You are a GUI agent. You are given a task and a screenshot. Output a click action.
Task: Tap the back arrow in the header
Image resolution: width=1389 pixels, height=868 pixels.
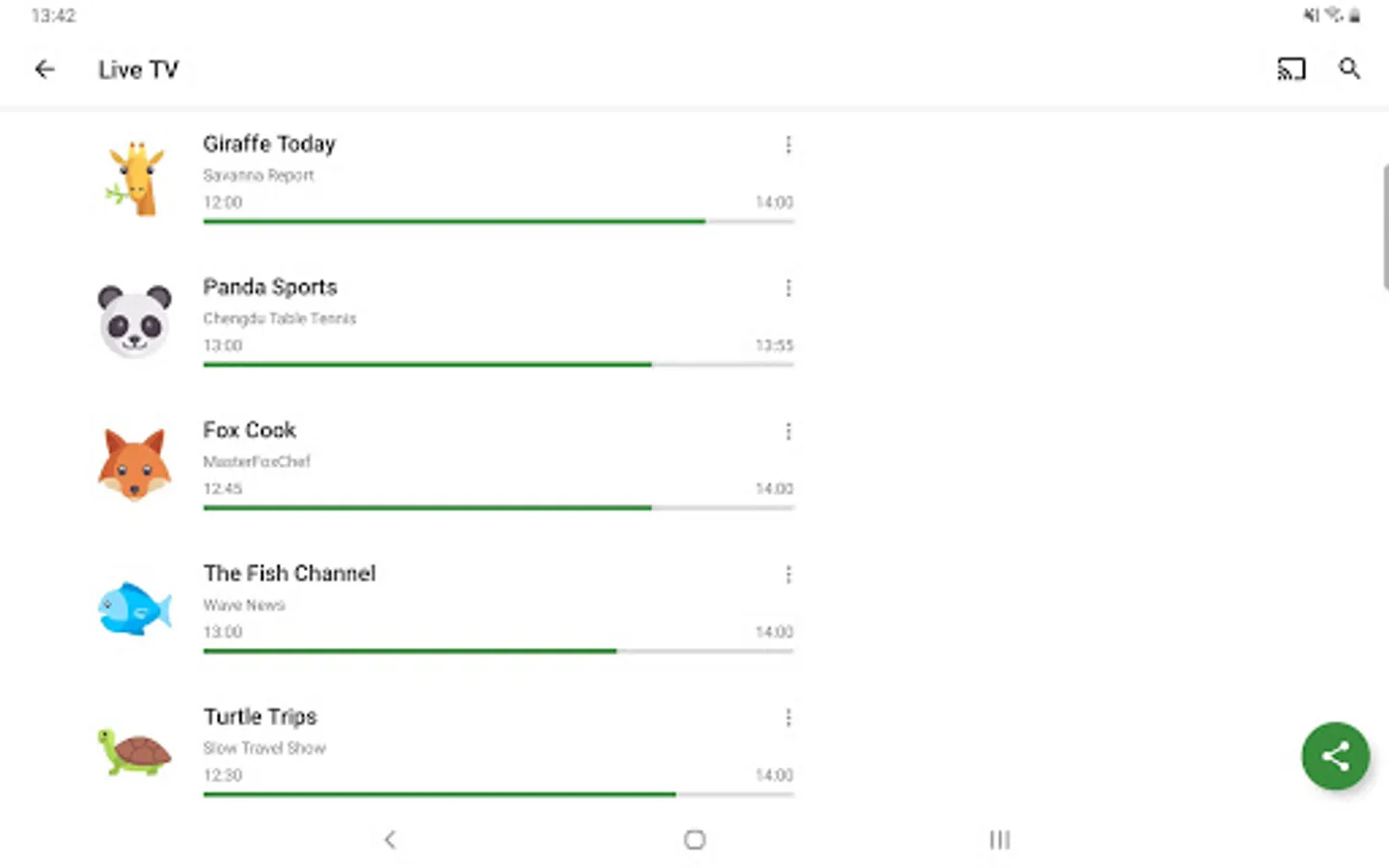click(44, 69)
